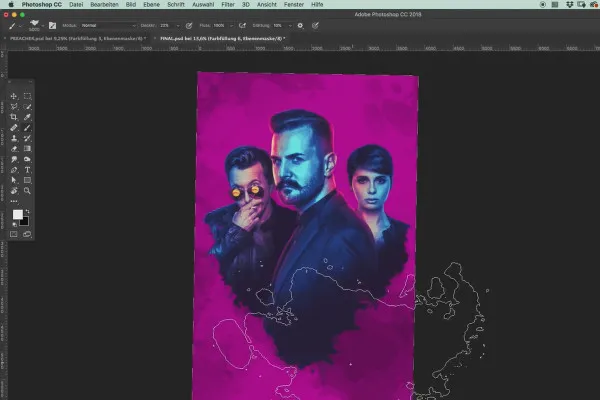Screen dimensions: 600x400
Task: Toggle pressure for brush size
Action: click(x=315, y=26)
